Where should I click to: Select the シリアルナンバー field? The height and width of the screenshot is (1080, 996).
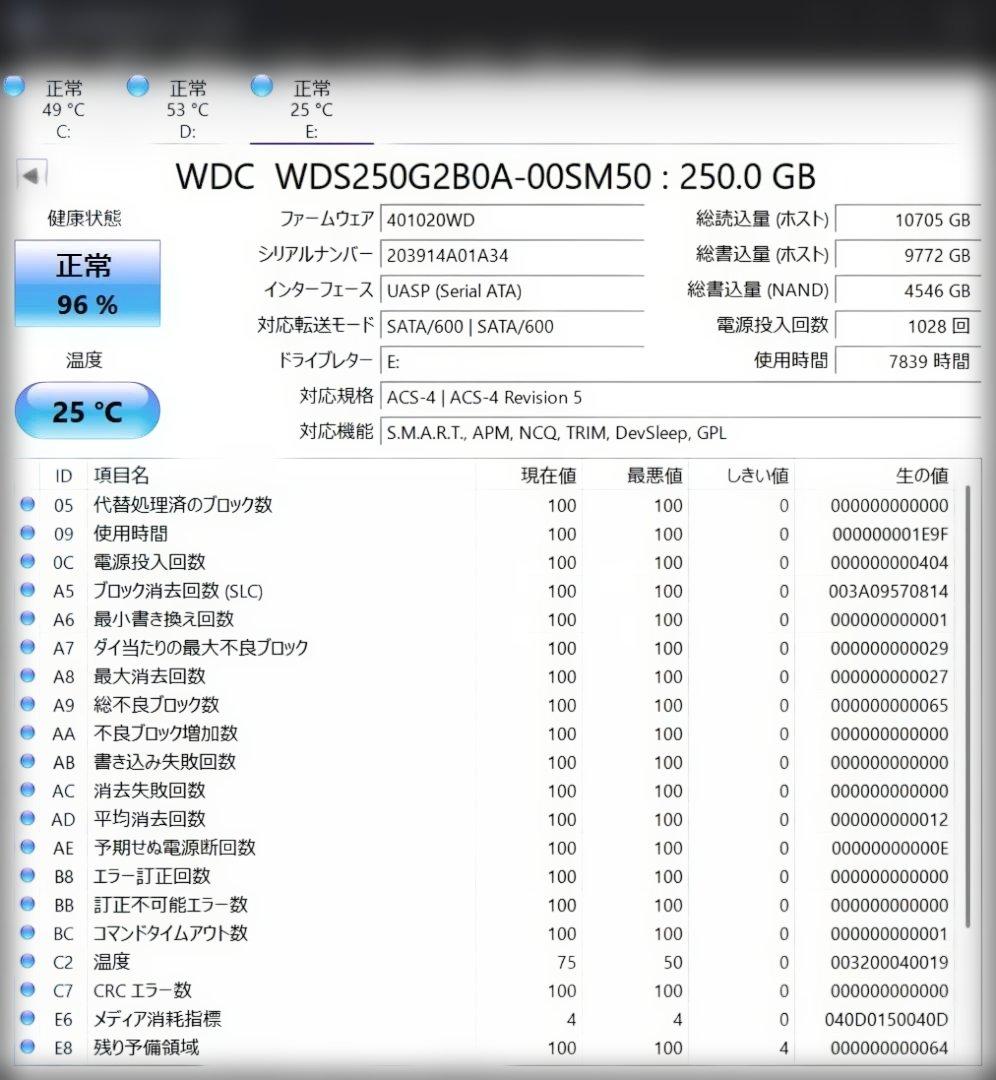[x=513, y=255]
